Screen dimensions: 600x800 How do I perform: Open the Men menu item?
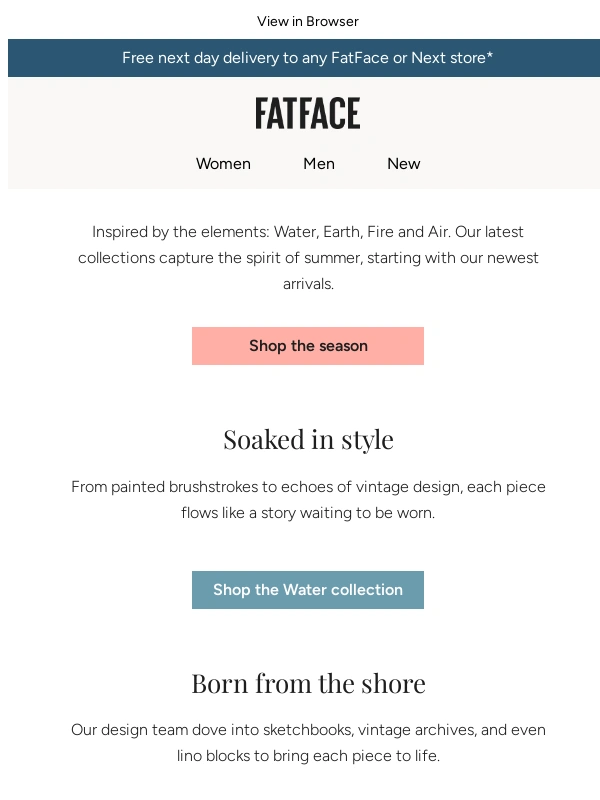pyautogui.click(x=319, y=164)
